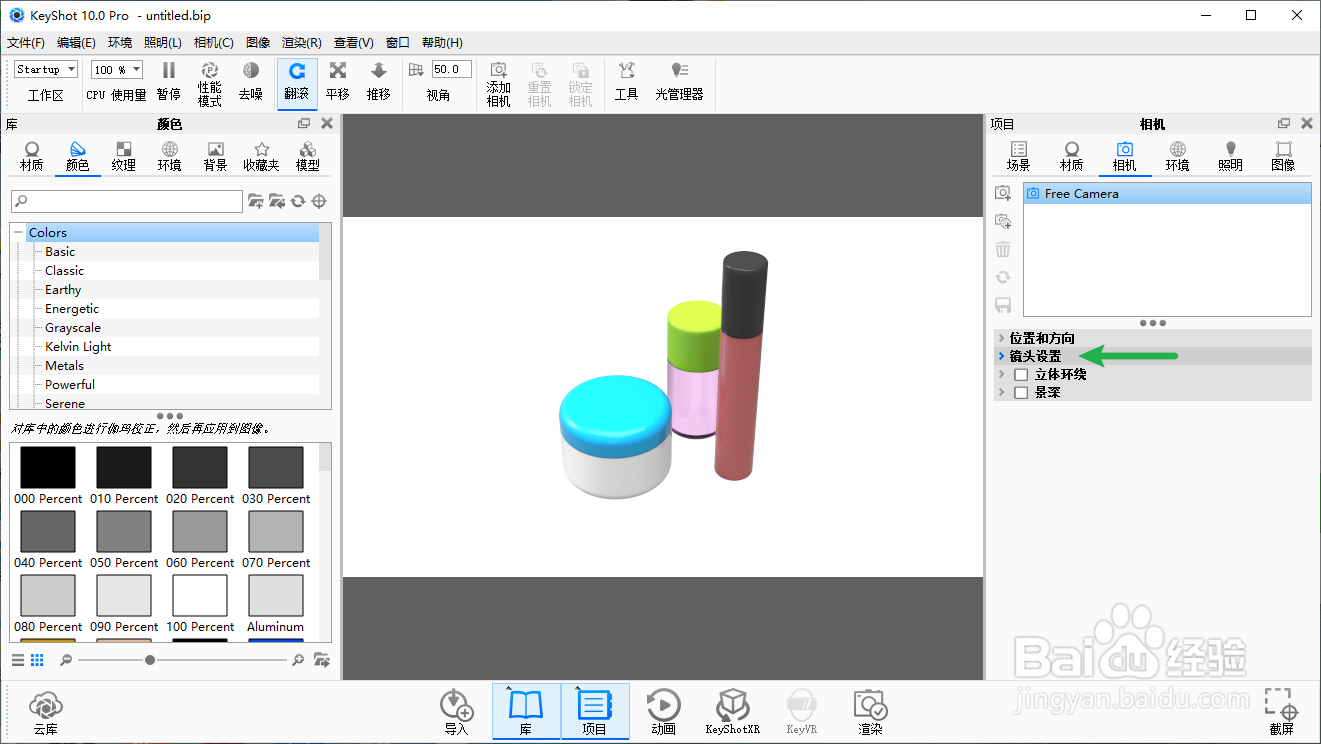1321x744 pixels.
Task: Undock the 相机 project panel
Action: (1284, 124)
